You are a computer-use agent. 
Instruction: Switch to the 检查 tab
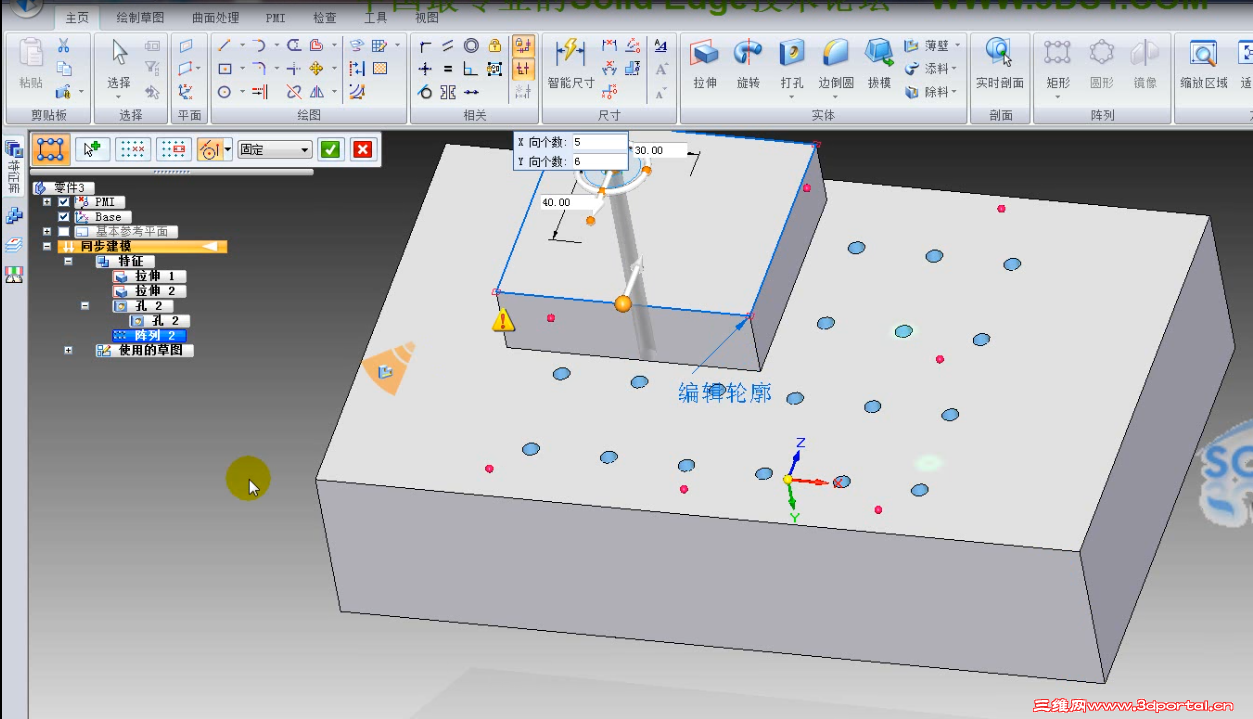pyautogui.click(x=325, y=18)
